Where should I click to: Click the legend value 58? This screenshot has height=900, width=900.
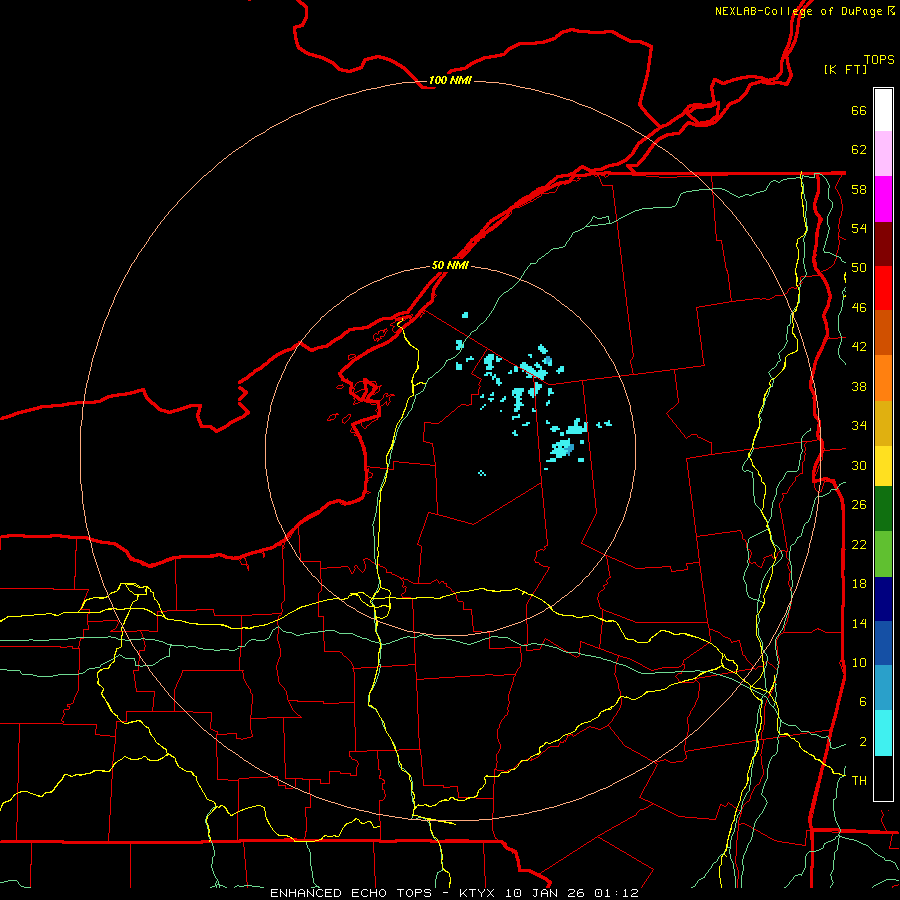click(859, 189)
